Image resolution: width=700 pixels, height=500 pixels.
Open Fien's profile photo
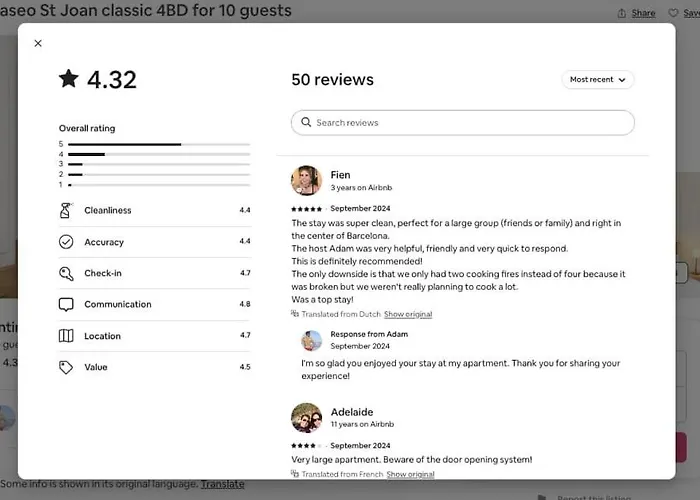(306, 180)
